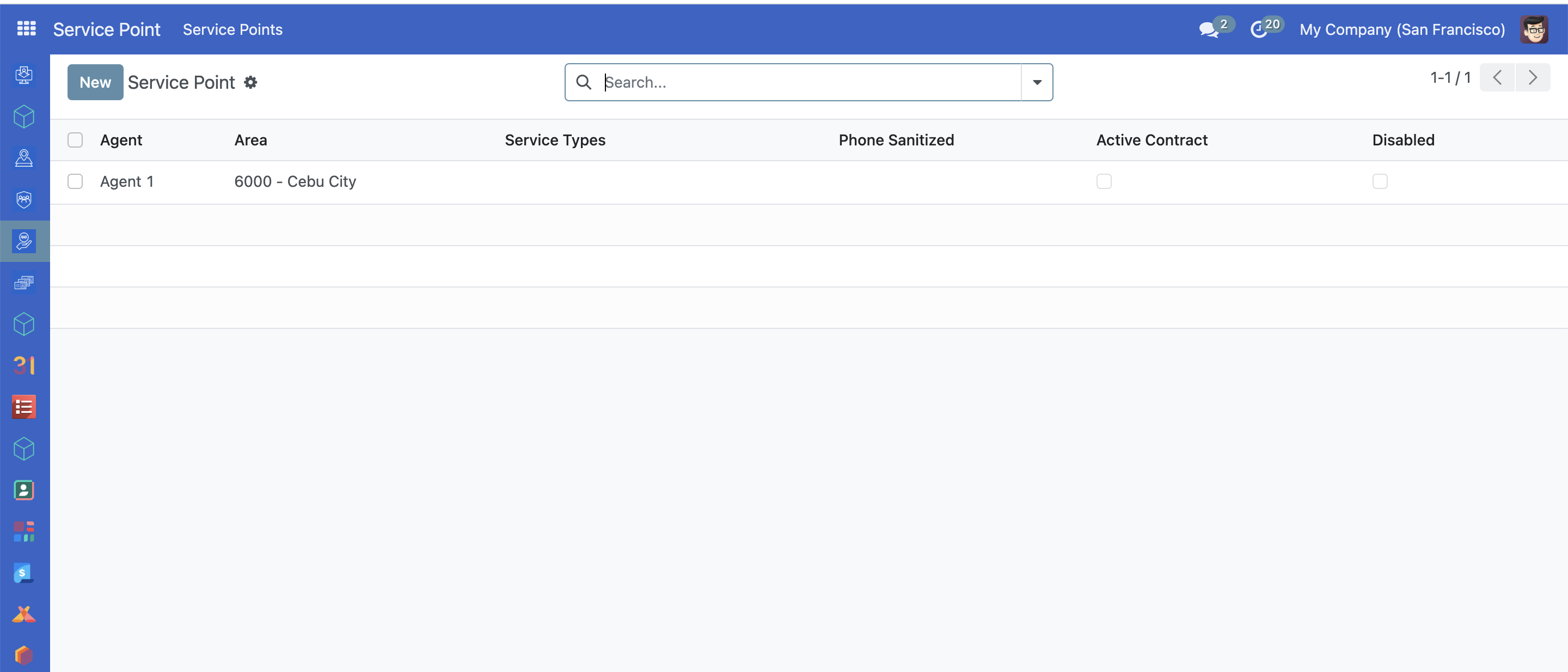Open the Service Point gear settings dropdown
1568x672 pixels.
coord(250,82)
